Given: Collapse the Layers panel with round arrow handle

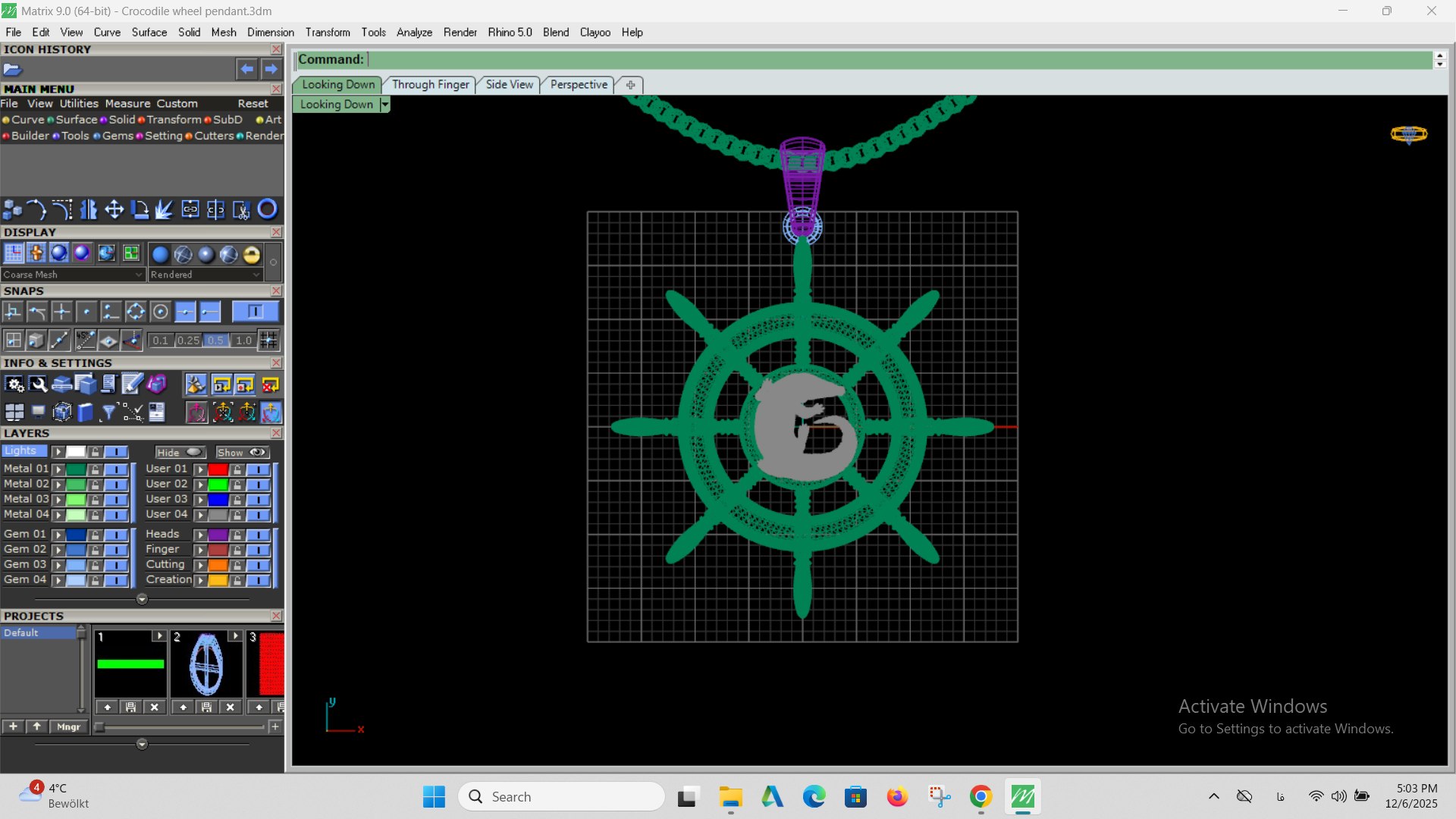Looking at the screenshot, I should (142, 599).
